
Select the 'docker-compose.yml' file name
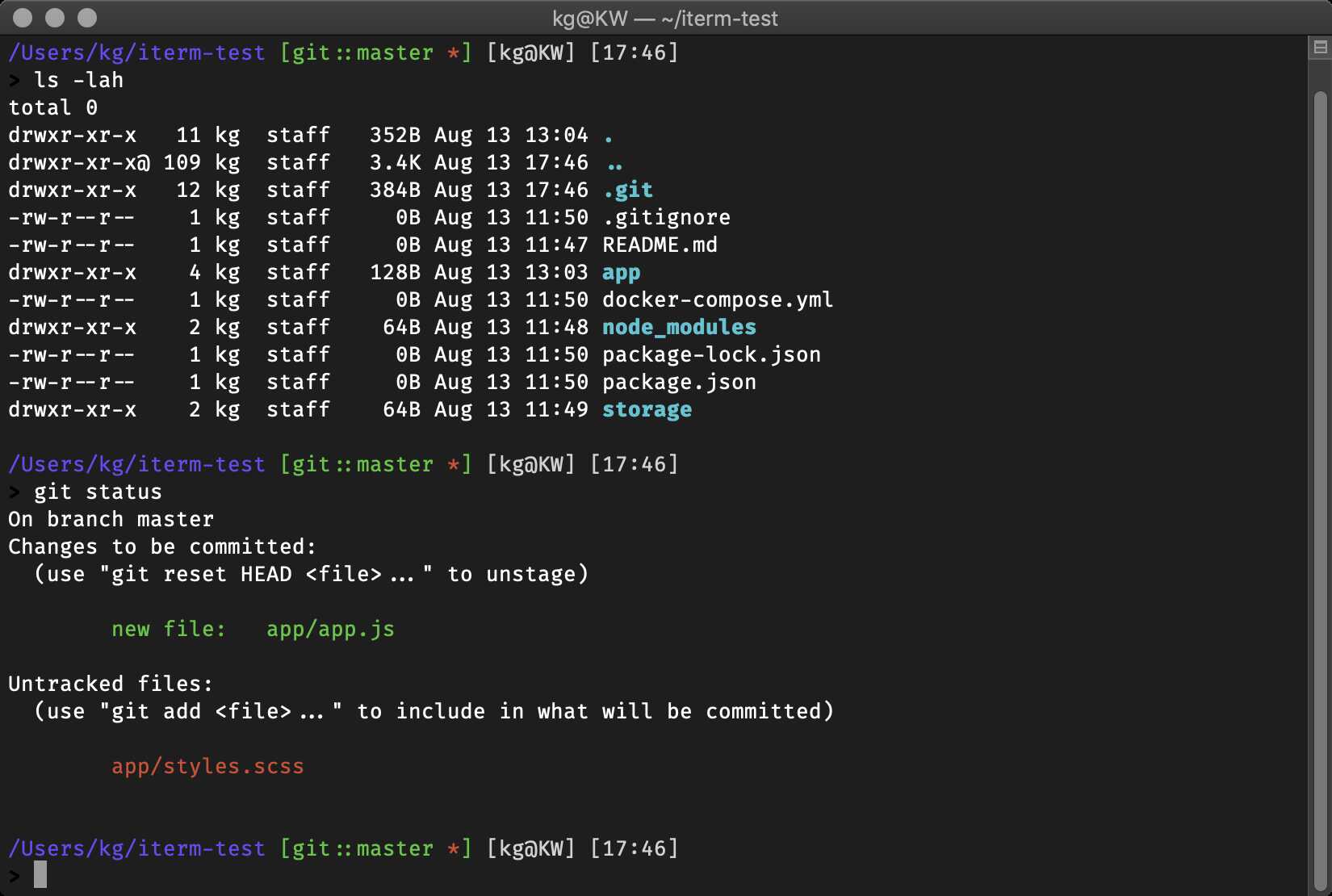[x=718, y=299]
